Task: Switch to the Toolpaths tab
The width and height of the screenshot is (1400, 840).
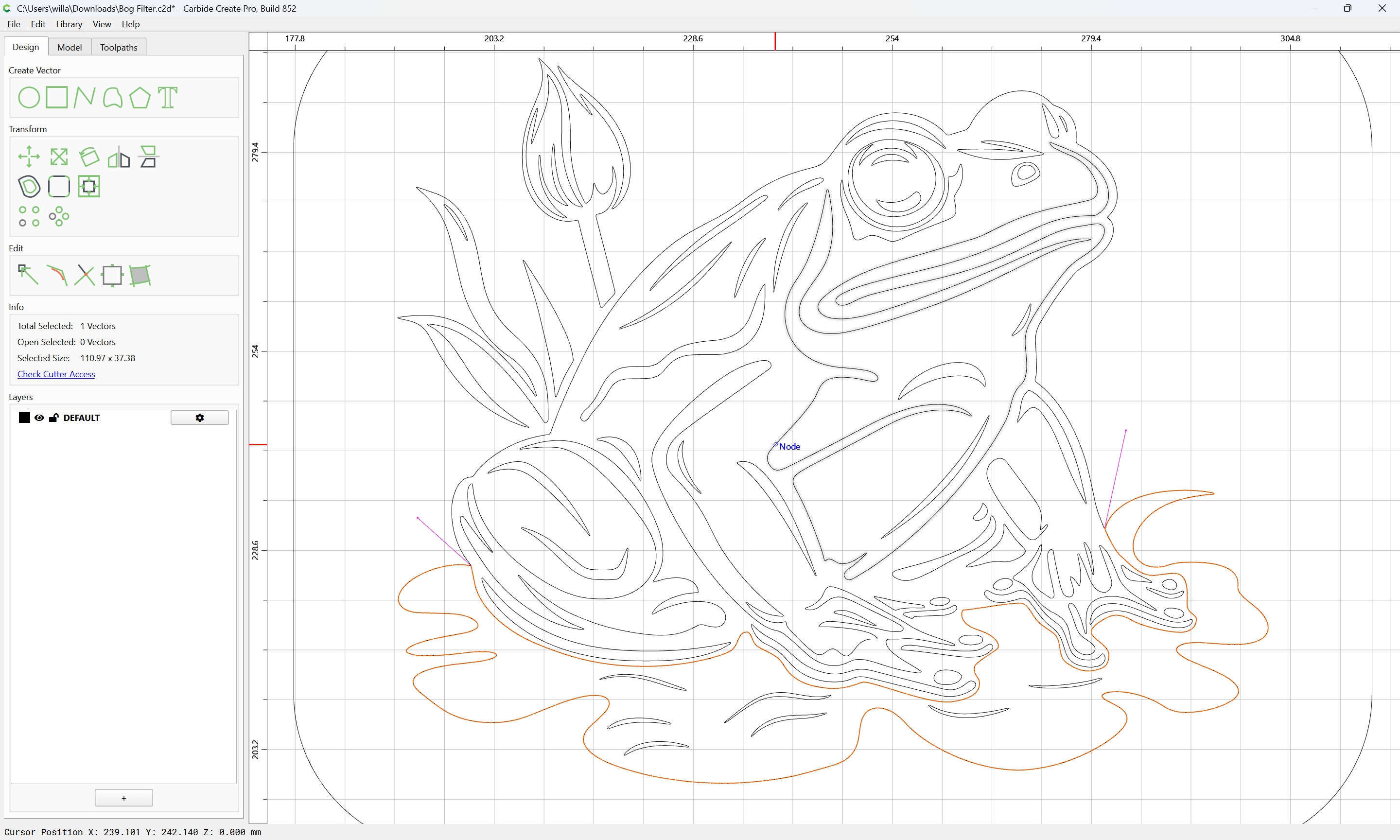Action: tap(119, 48)
